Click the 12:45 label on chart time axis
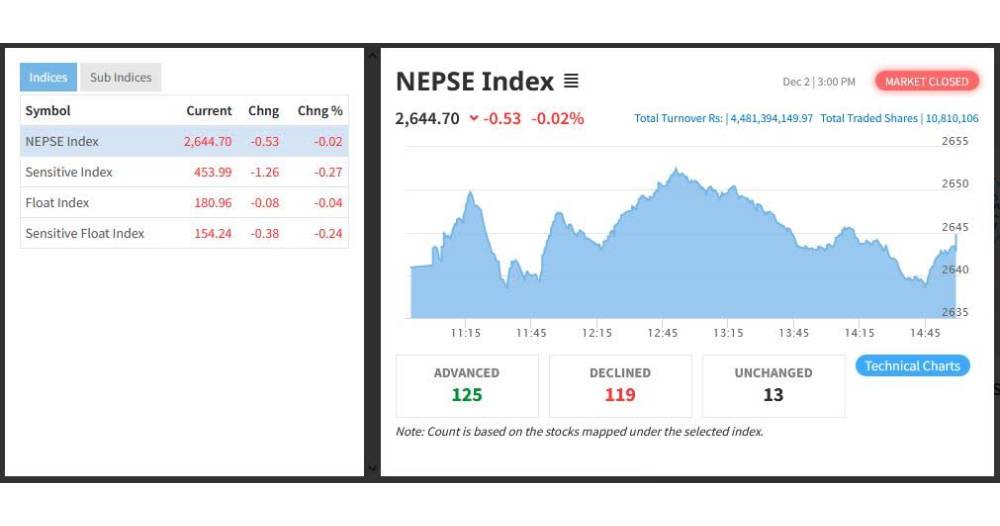Screen dimensions: 1000x526 662,333
